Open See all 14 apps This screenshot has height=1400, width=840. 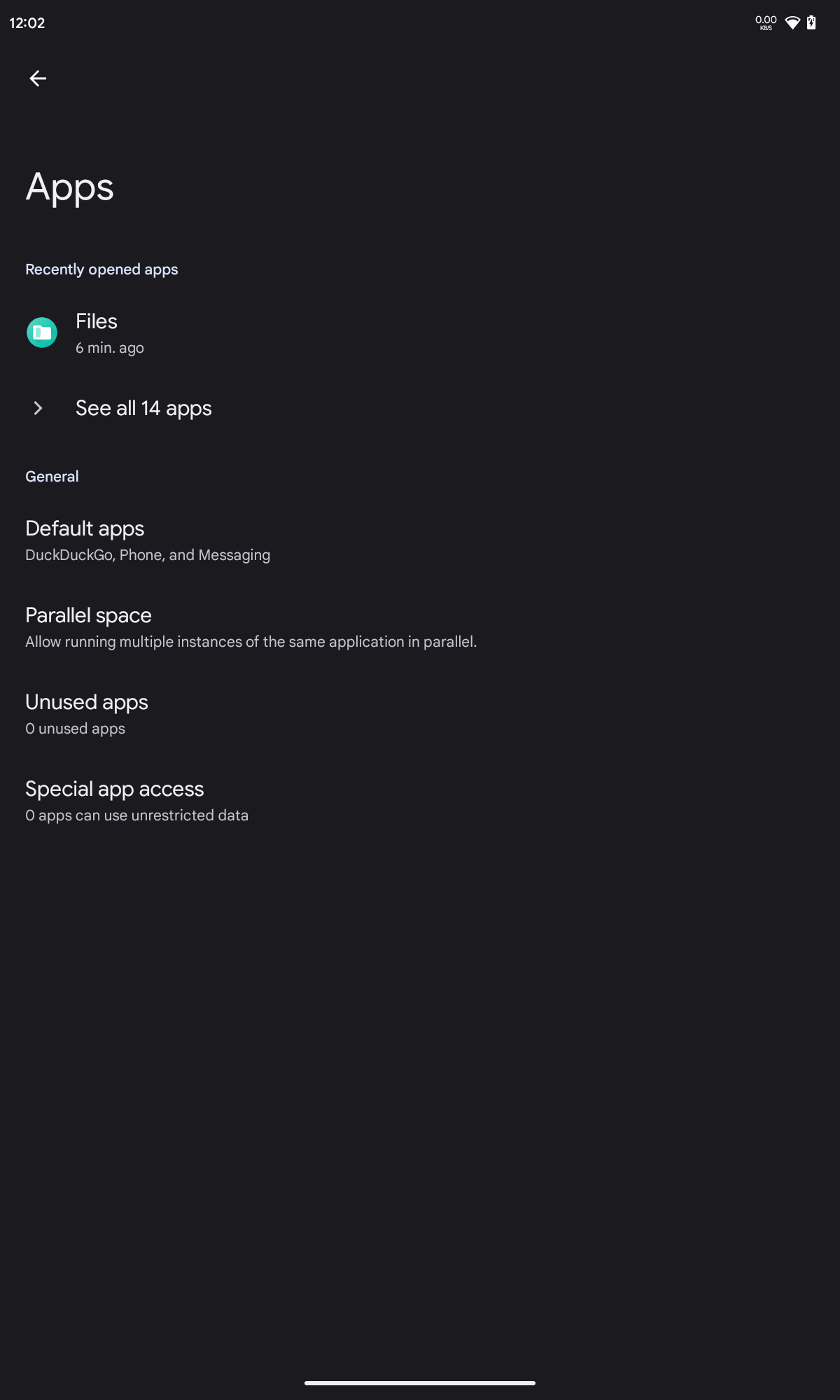[x=143, y=408]
